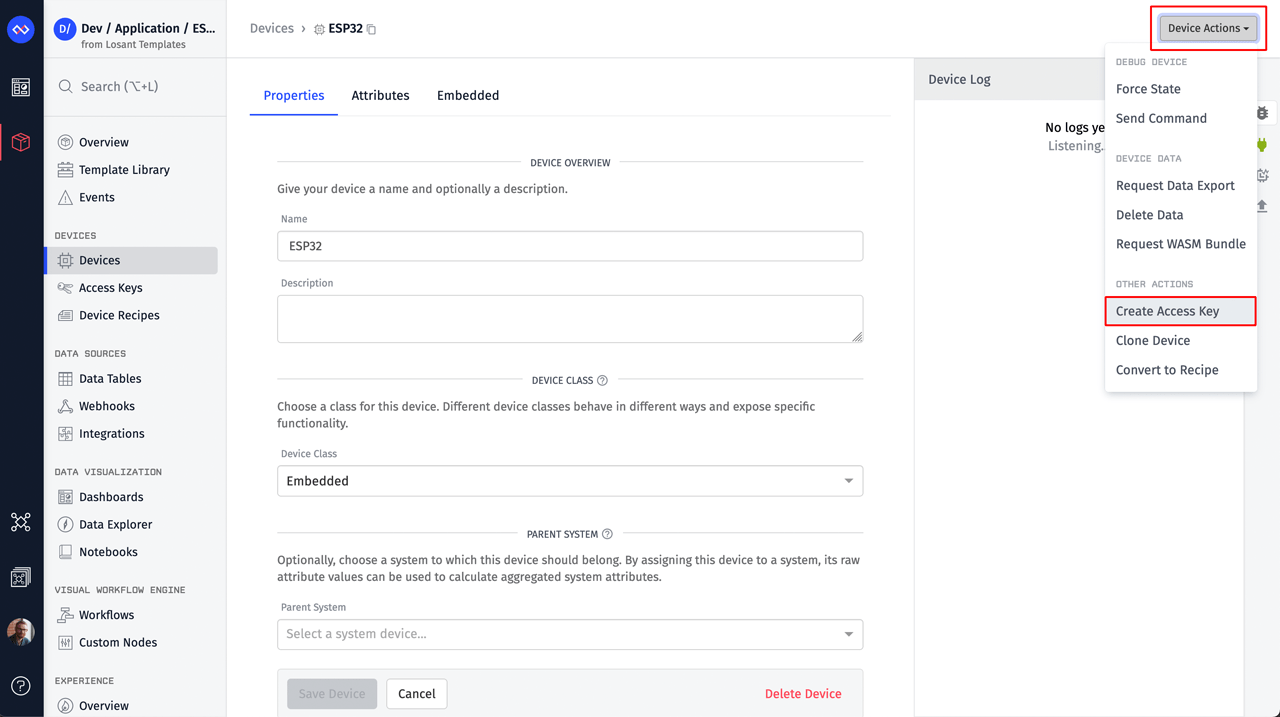The height and width of the screenshot is (717, 1280).
Task: Click the Data Tables grid icon
Action: [65, 379]
